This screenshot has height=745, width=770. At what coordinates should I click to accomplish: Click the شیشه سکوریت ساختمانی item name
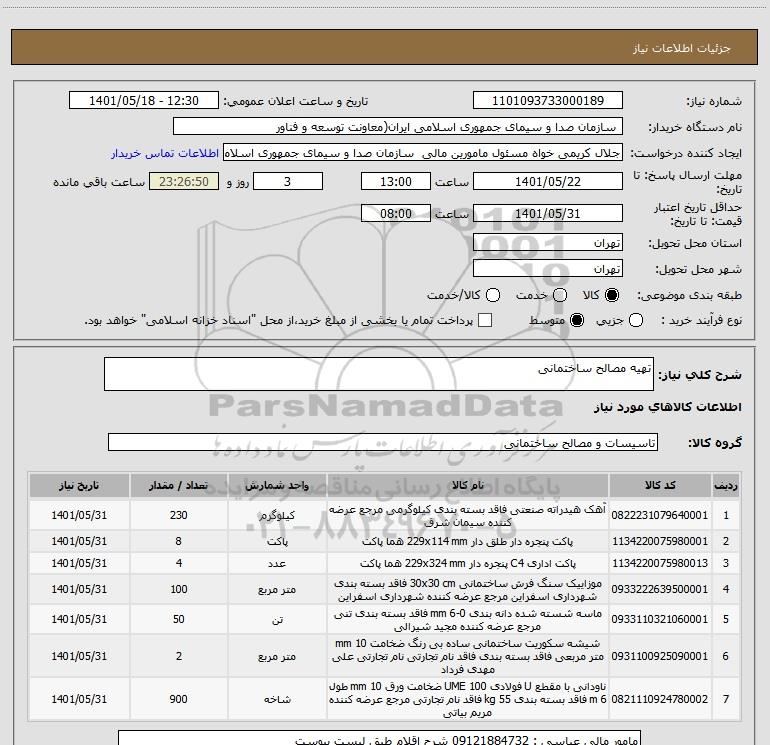(468, 656)
